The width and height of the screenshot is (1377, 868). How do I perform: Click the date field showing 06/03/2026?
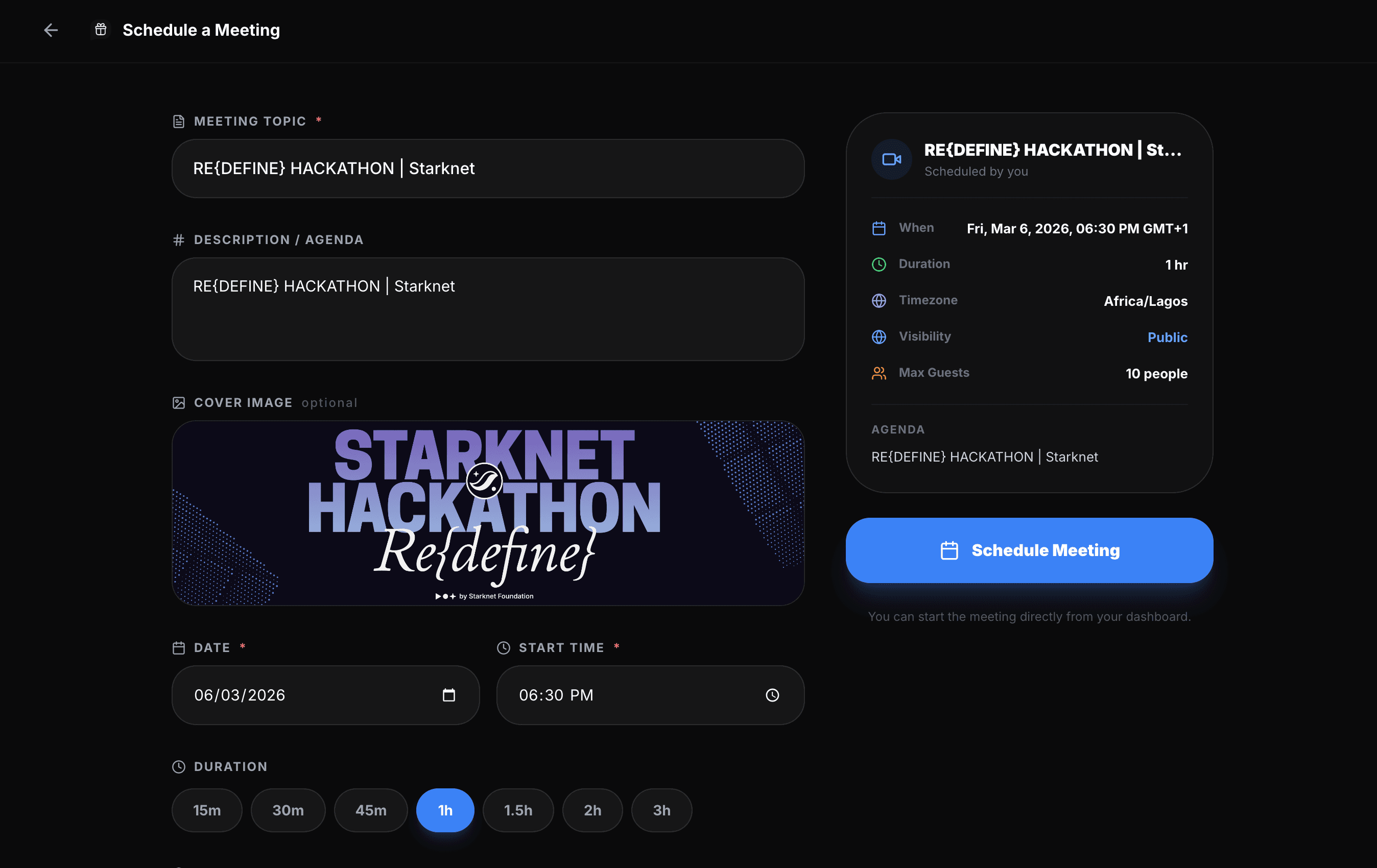point(326,695)
